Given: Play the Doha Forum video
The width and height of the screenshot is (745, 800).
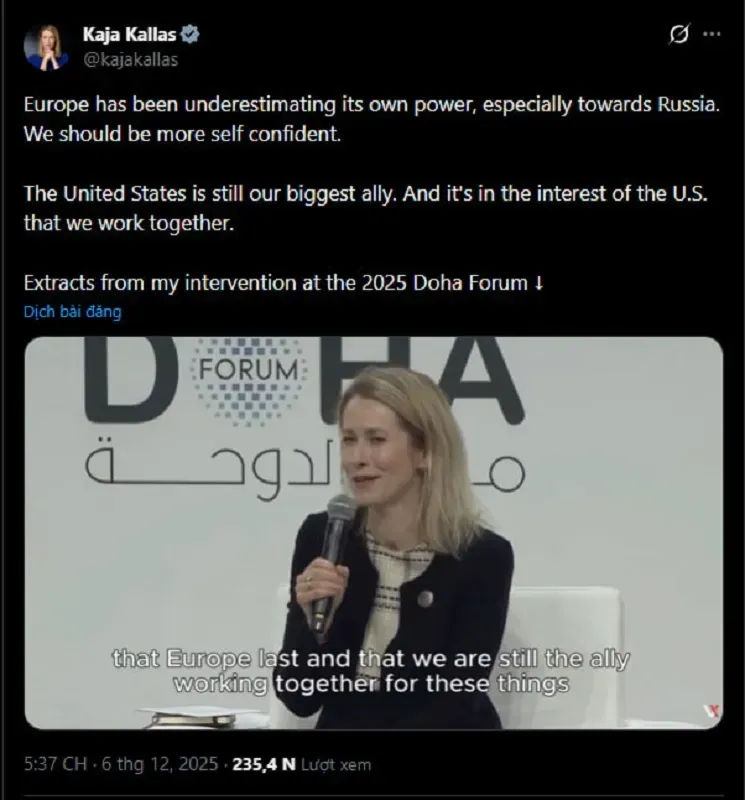Looking at the screenshot, I should pyautogui.click(x=373, y=532).
